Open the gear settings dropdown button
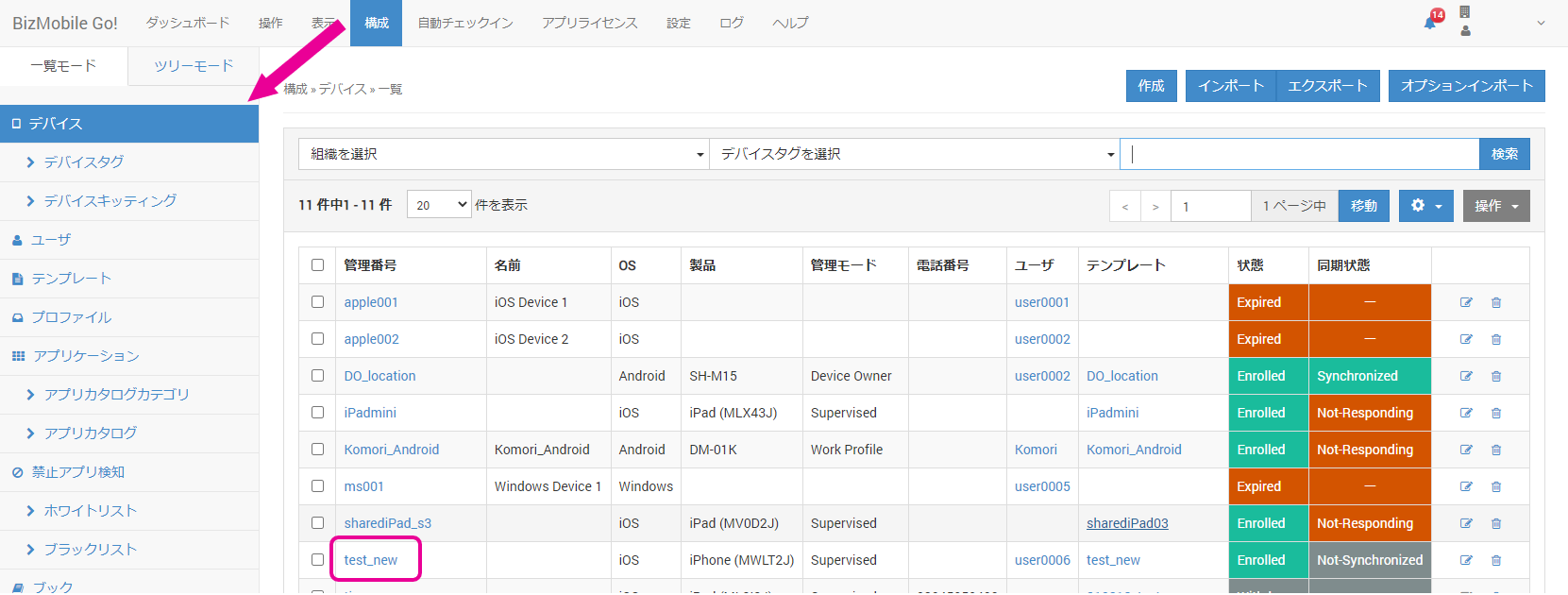 [1425, 206]
